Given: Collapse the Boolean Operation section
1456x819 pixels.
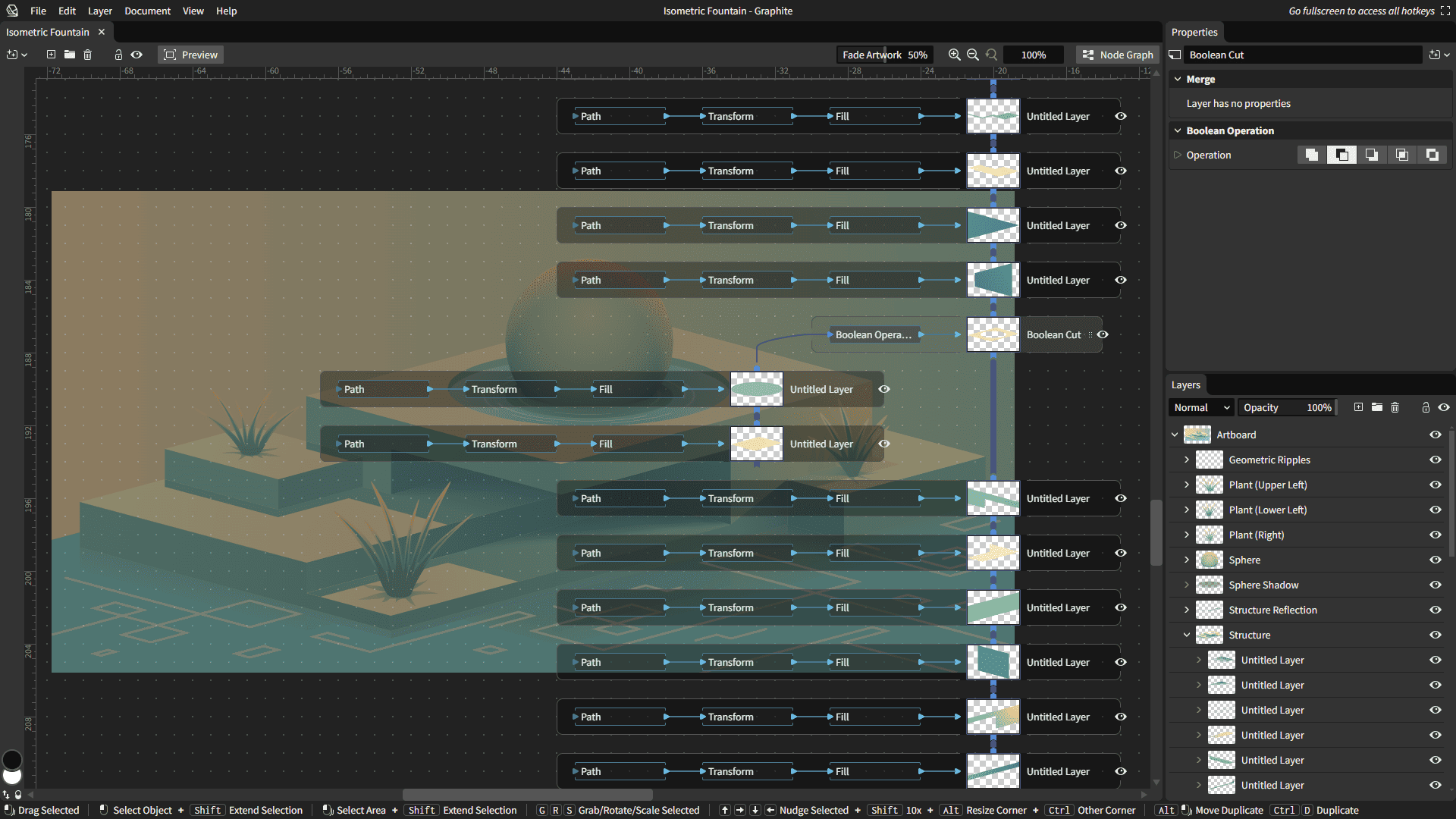Looking at the screenshot, I should tap(1178, 130).
